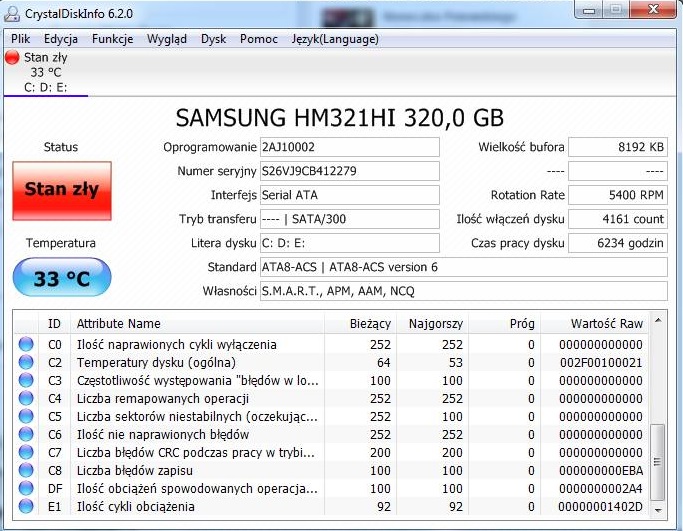Viewport: 683px width, 531px height.
Task: Open the Funkcje menu
Action: pyautogui.click(x=112, y=39)
